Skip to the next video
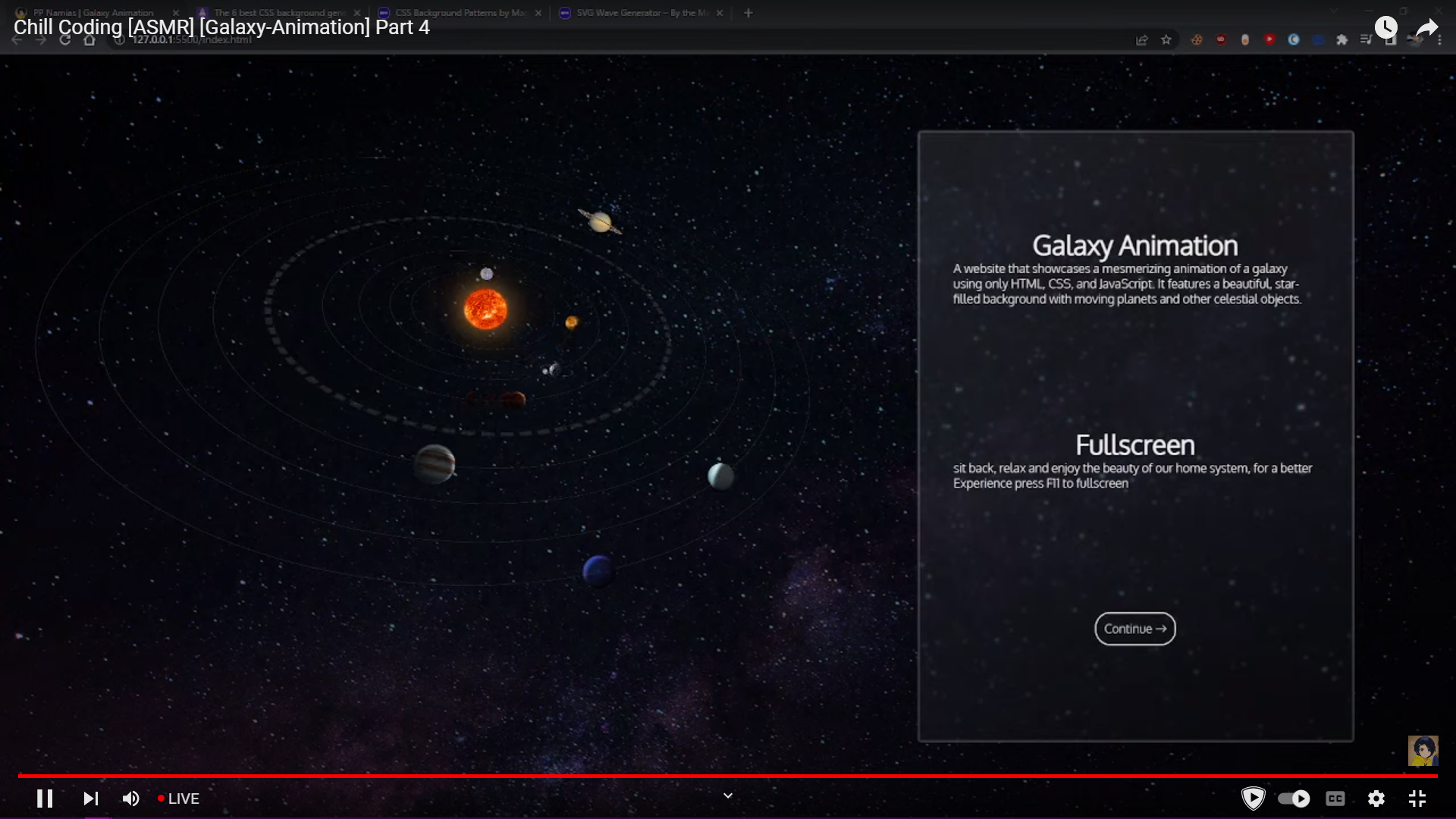1456x819 pixels. coord(90,799)
